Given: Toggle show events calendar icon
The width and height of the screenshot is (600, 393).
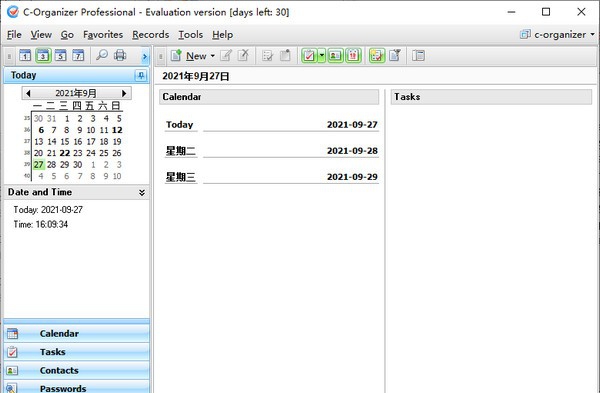Looking at the screenshot, I should 353,56.
